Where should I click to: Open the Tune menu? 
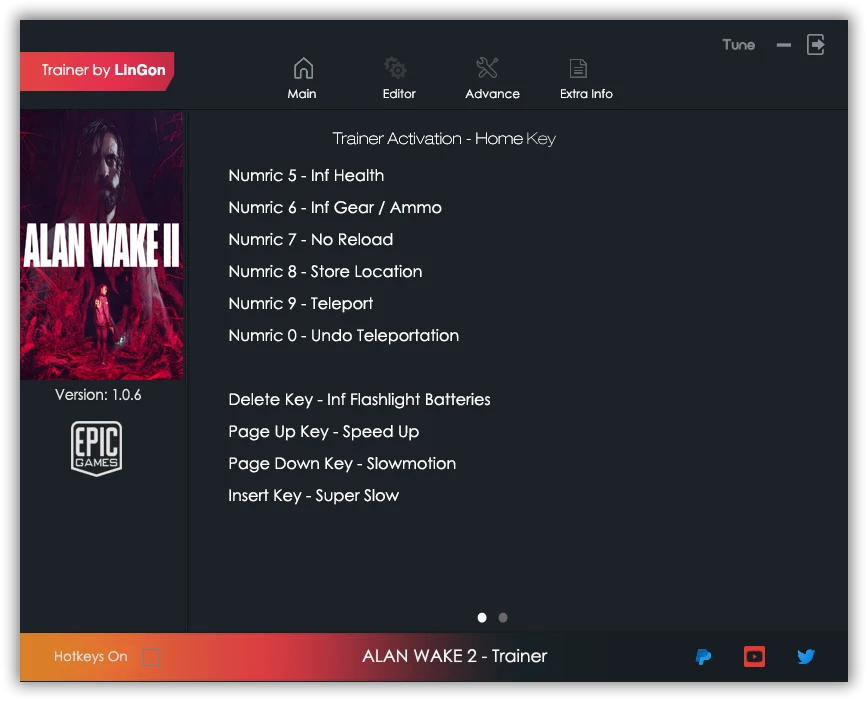point(738,44)
